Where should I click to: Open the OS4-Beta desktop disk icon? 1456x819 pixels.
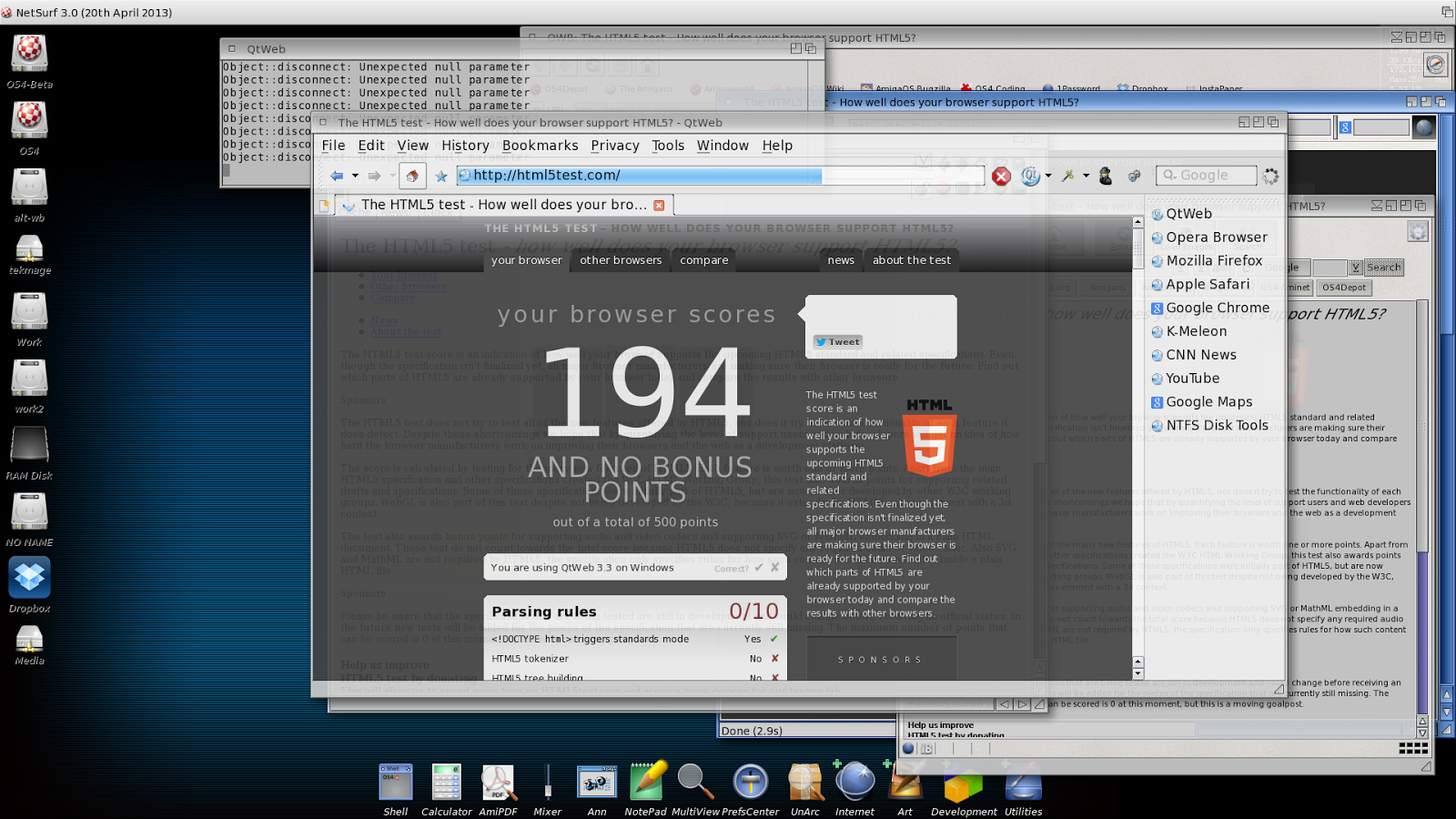[x=30, y=61]
